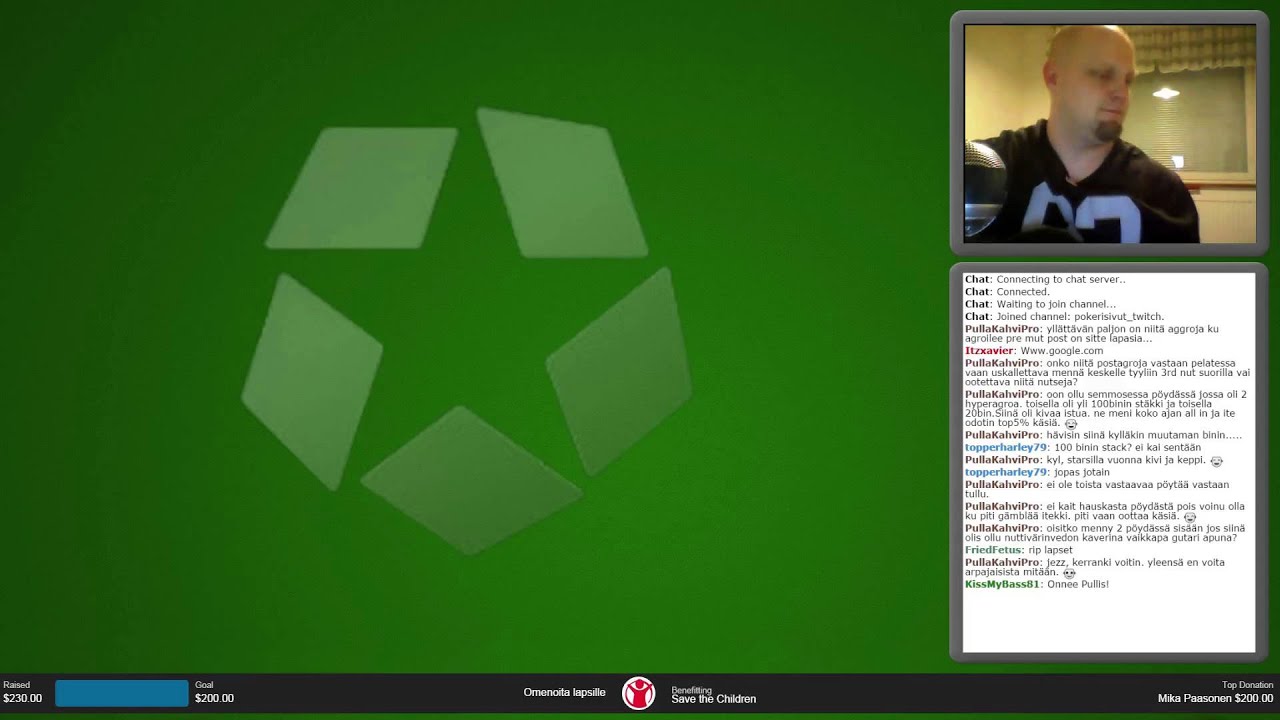Click Top Donation Mika Paasonen $200.00
This screenshot has height=720, width=1280.
(1215, 692)
